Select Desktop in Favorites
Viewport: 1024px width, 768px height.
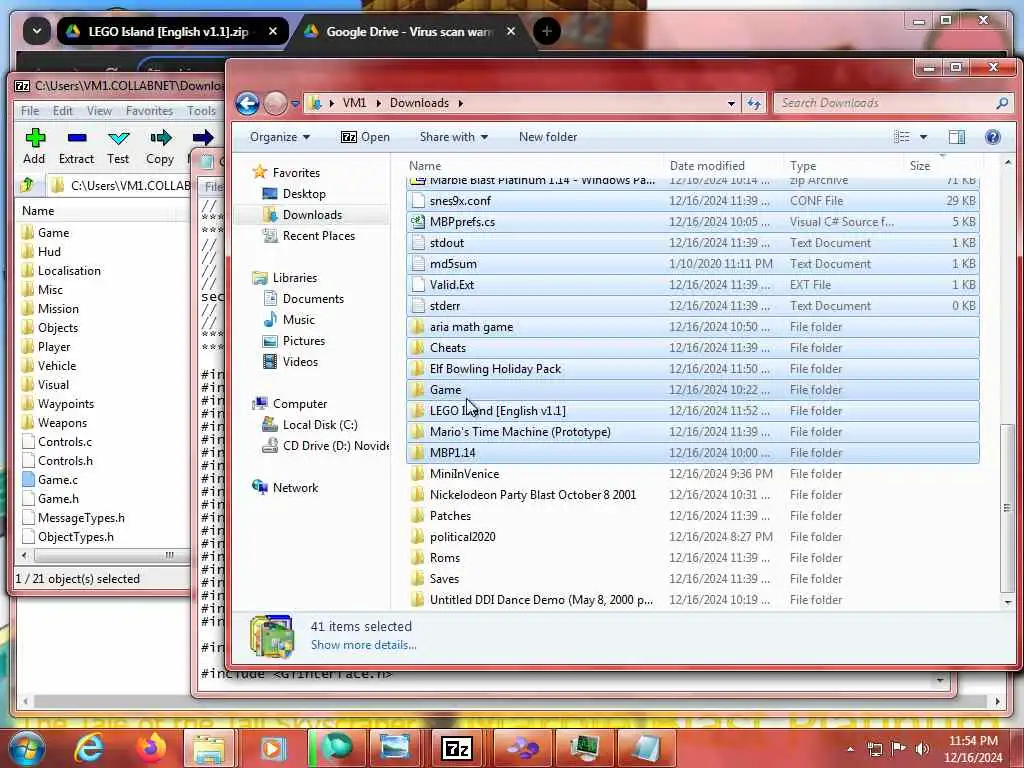(304, 194)
